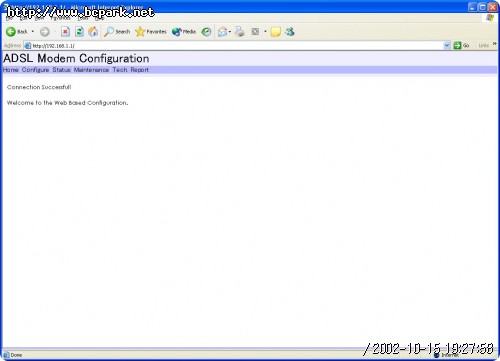Maximize the Internet Explorer window
The height and width of the screenshot is (361, 500).
482,7
